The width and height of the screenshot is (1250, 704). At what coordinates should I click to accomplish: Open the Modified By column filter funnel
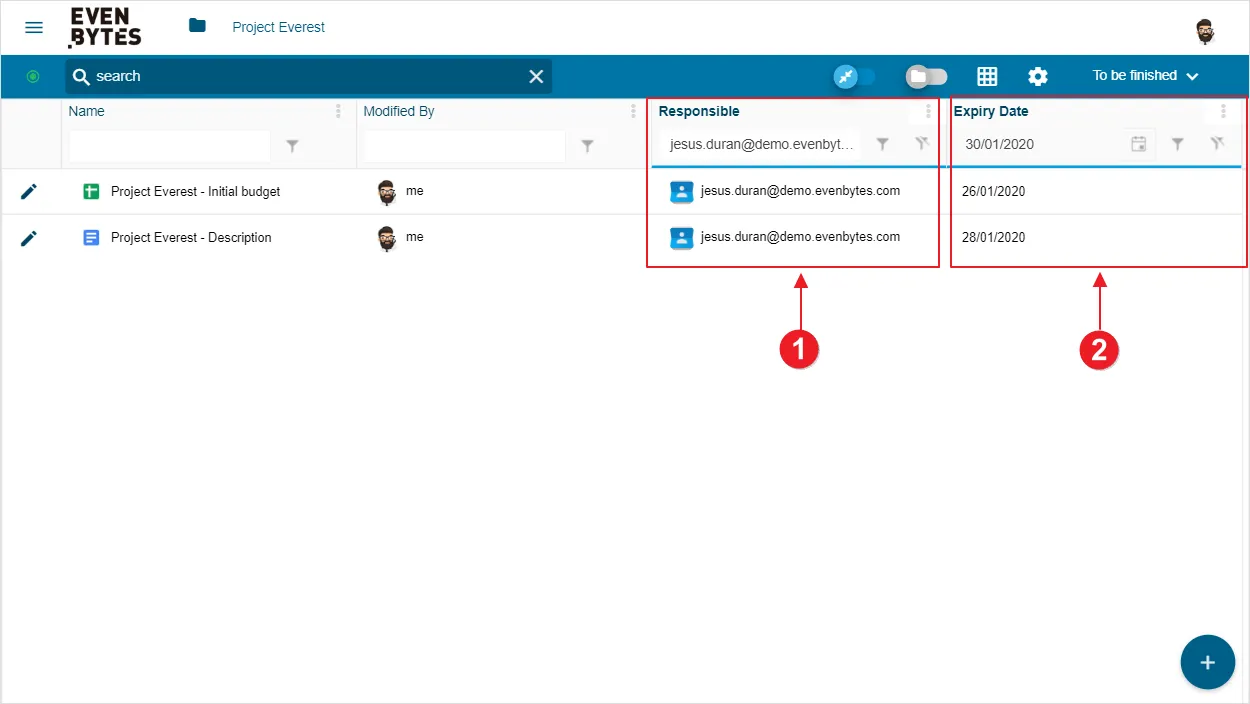[587, 146]
